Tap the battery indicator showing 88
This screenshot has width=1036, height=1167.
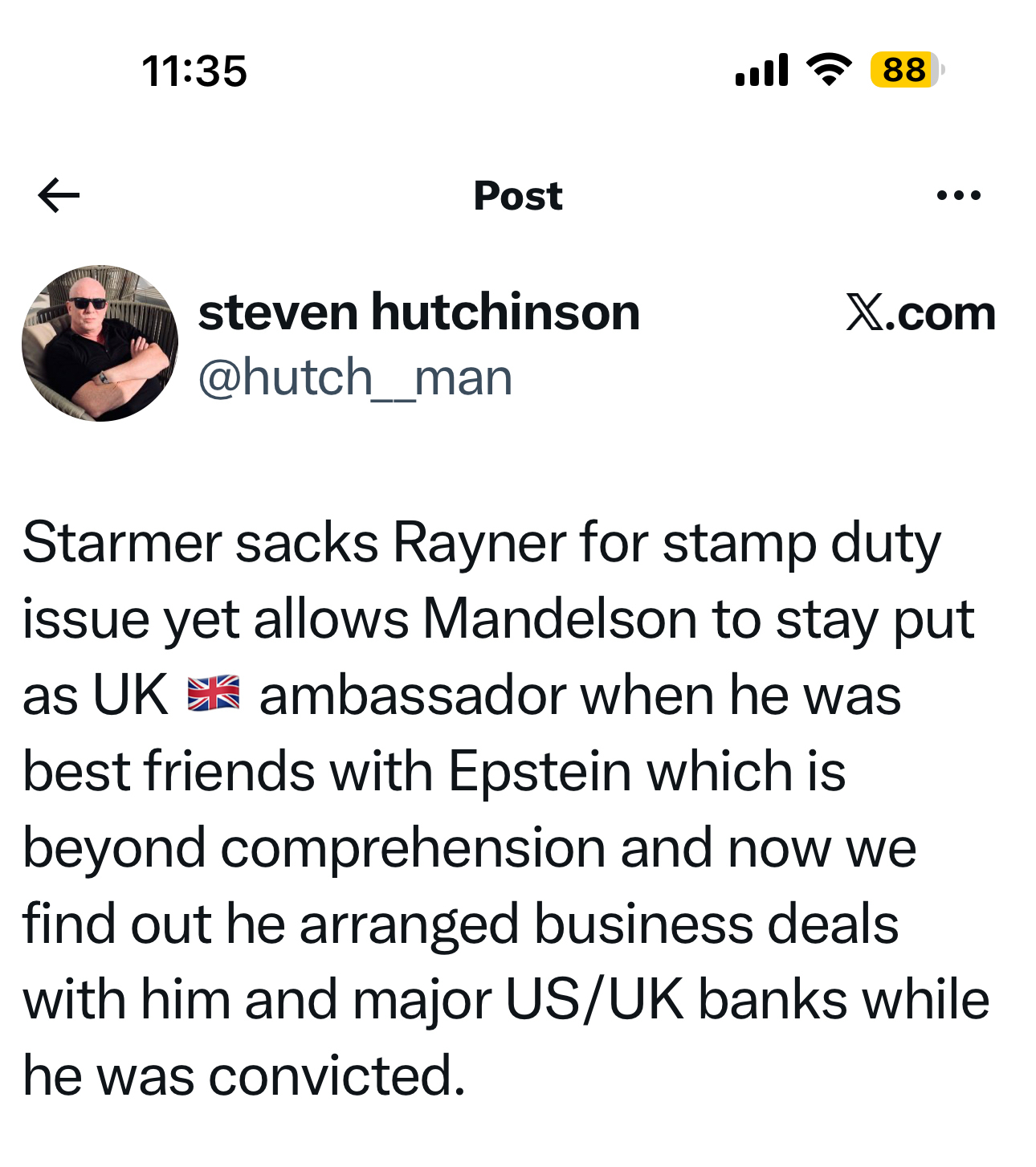907,70
